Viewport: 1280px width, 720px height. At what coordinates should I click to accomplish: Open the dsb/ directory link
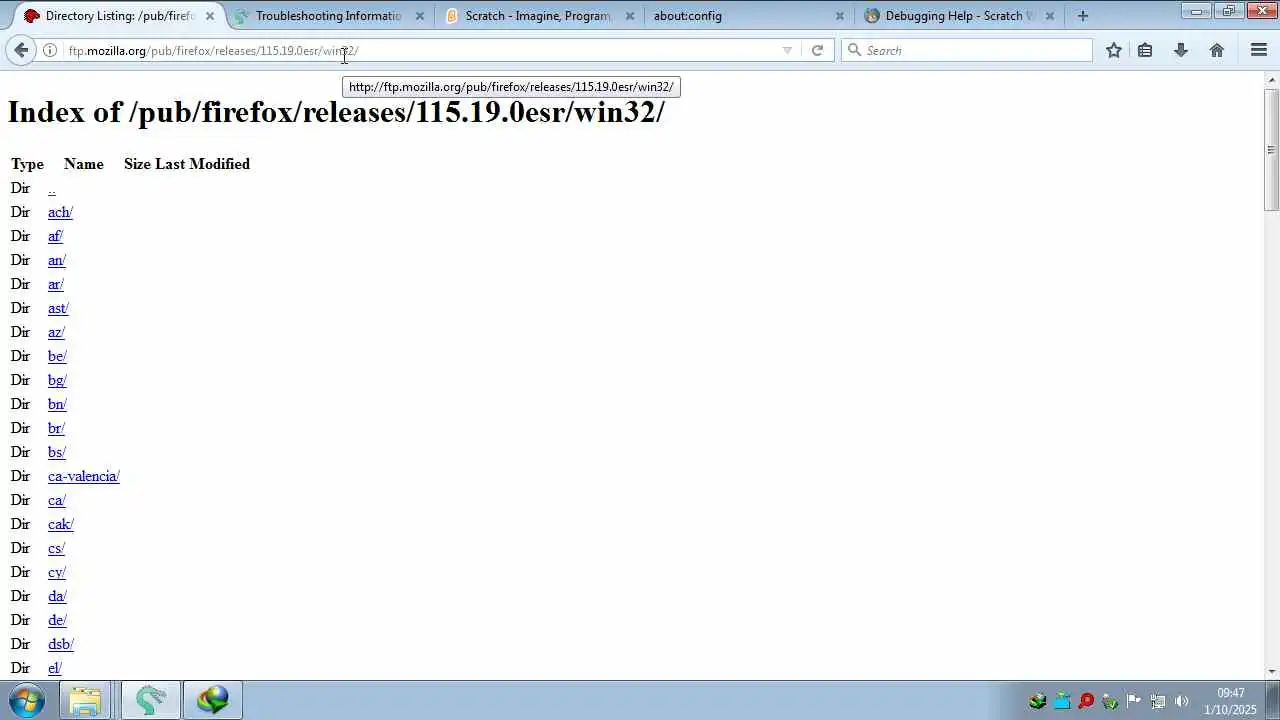pos(61,644)
